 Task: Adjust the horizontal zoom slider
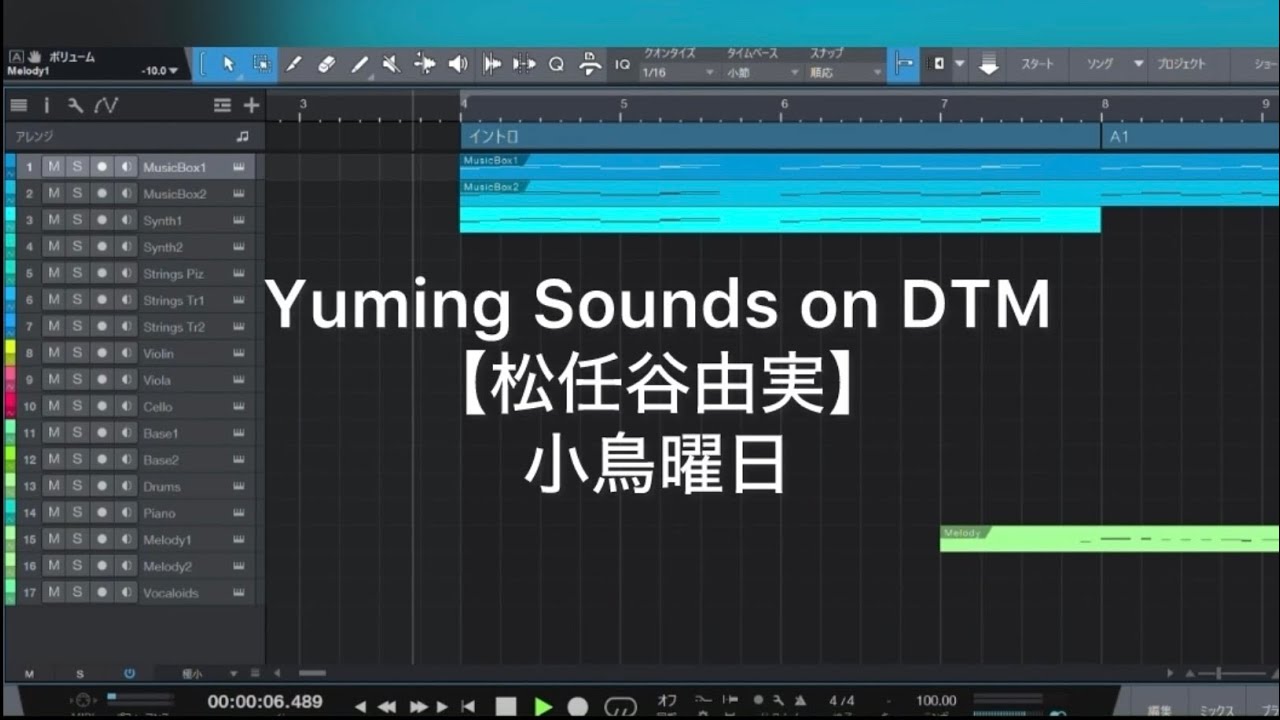coord(1218,674)
